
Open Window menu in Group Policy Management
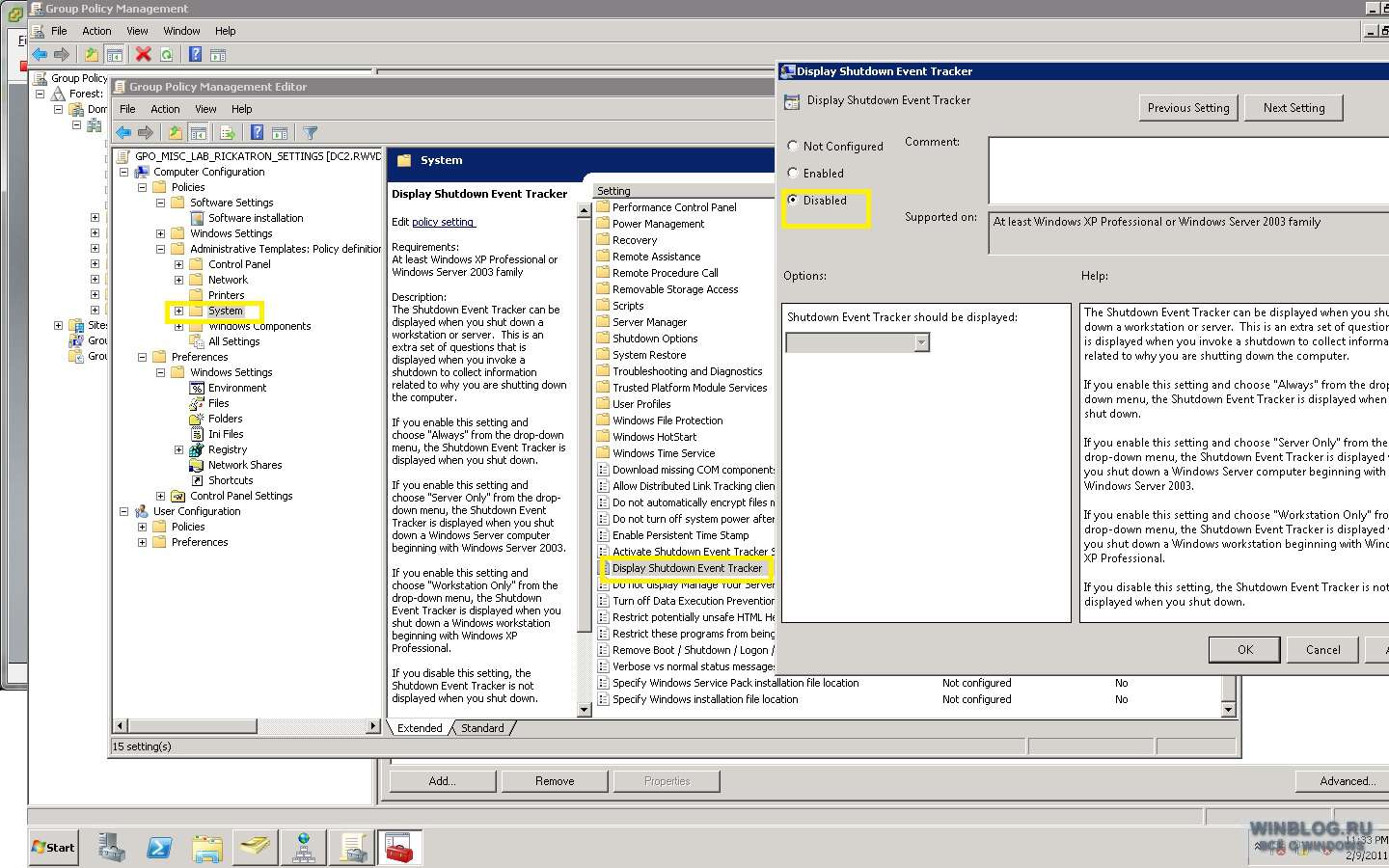click(181, 31)
